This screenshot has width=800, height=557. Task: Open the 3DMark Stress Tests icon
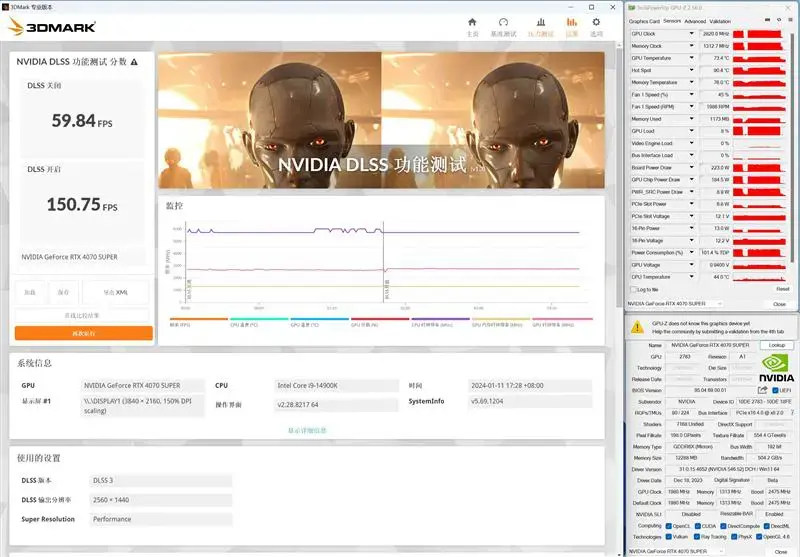pos(541,22)
